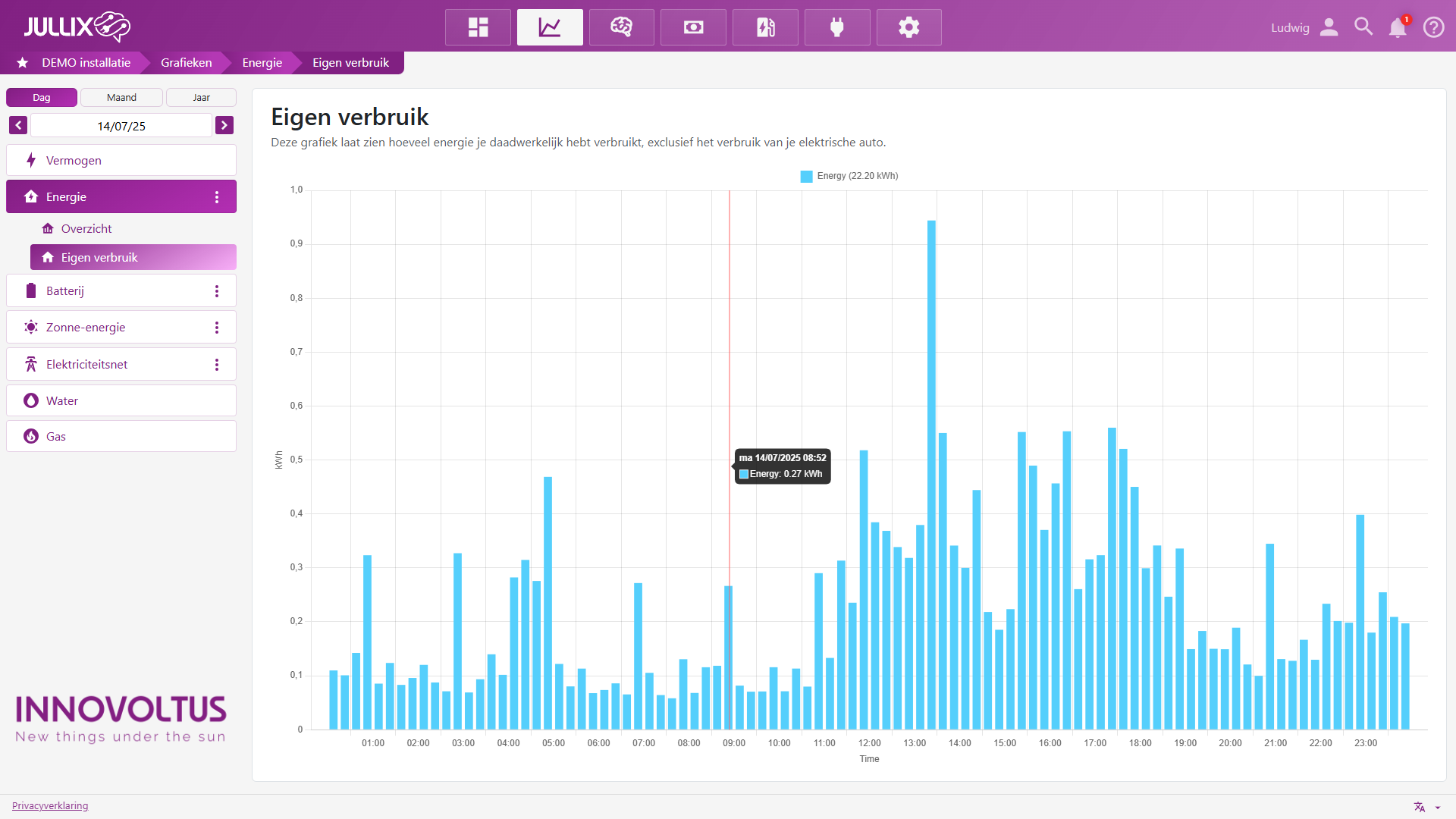This screenshot has height=819, width=1456.
Task: Open the Privacyverklaring link
Action: click(x=50, y=805)
